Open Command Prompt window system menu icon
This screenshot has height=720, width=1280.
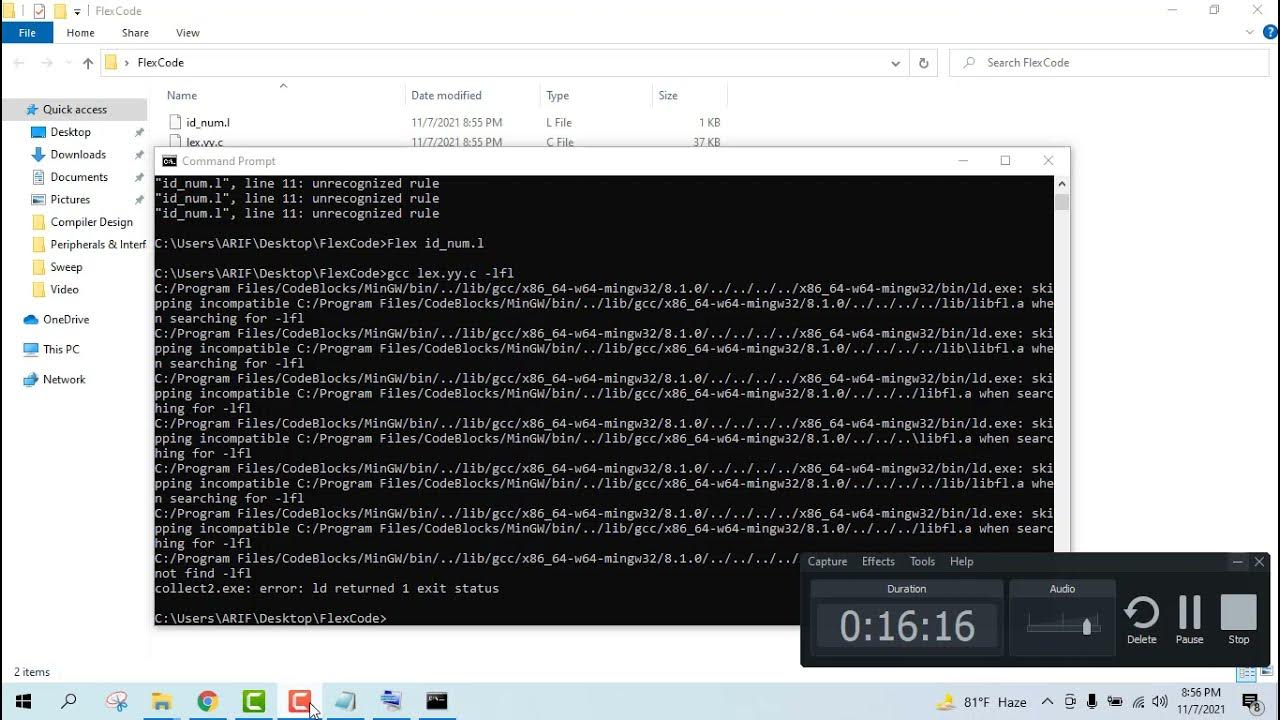point(169,161)
